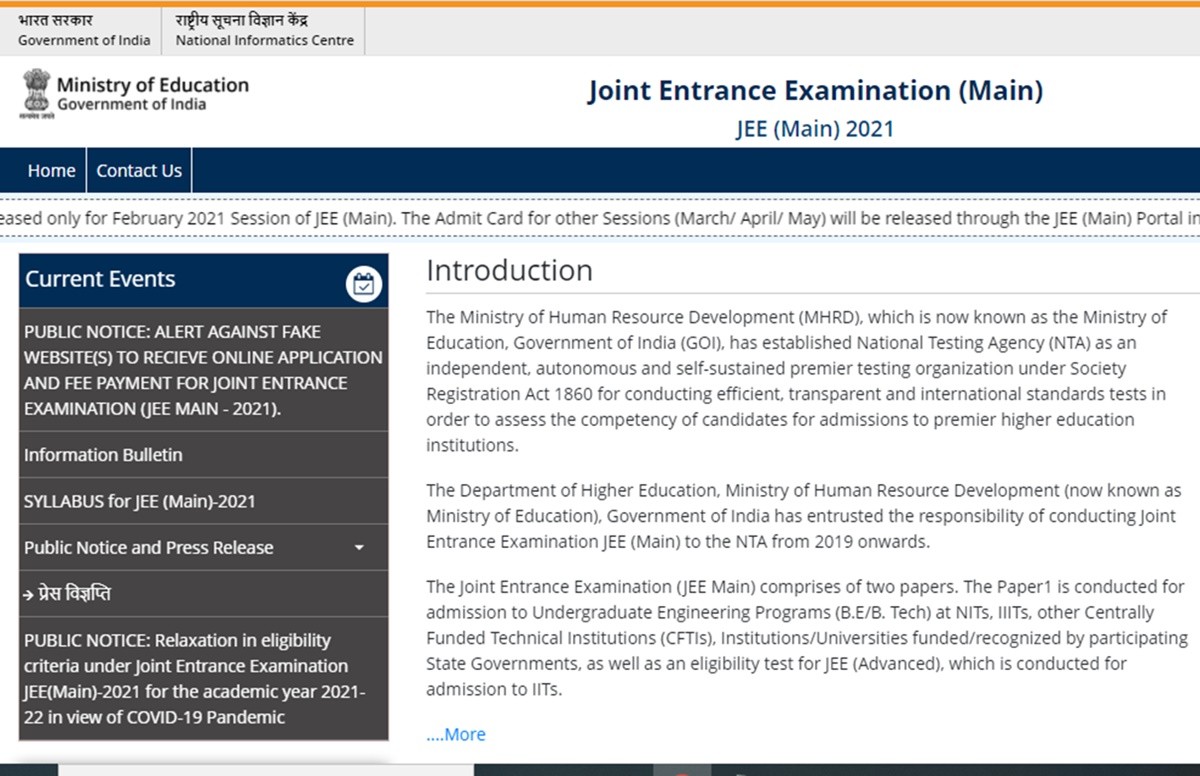Click the Introduction section heading
The height and width of the screenshot is (776, 1200).
[509, 271]
